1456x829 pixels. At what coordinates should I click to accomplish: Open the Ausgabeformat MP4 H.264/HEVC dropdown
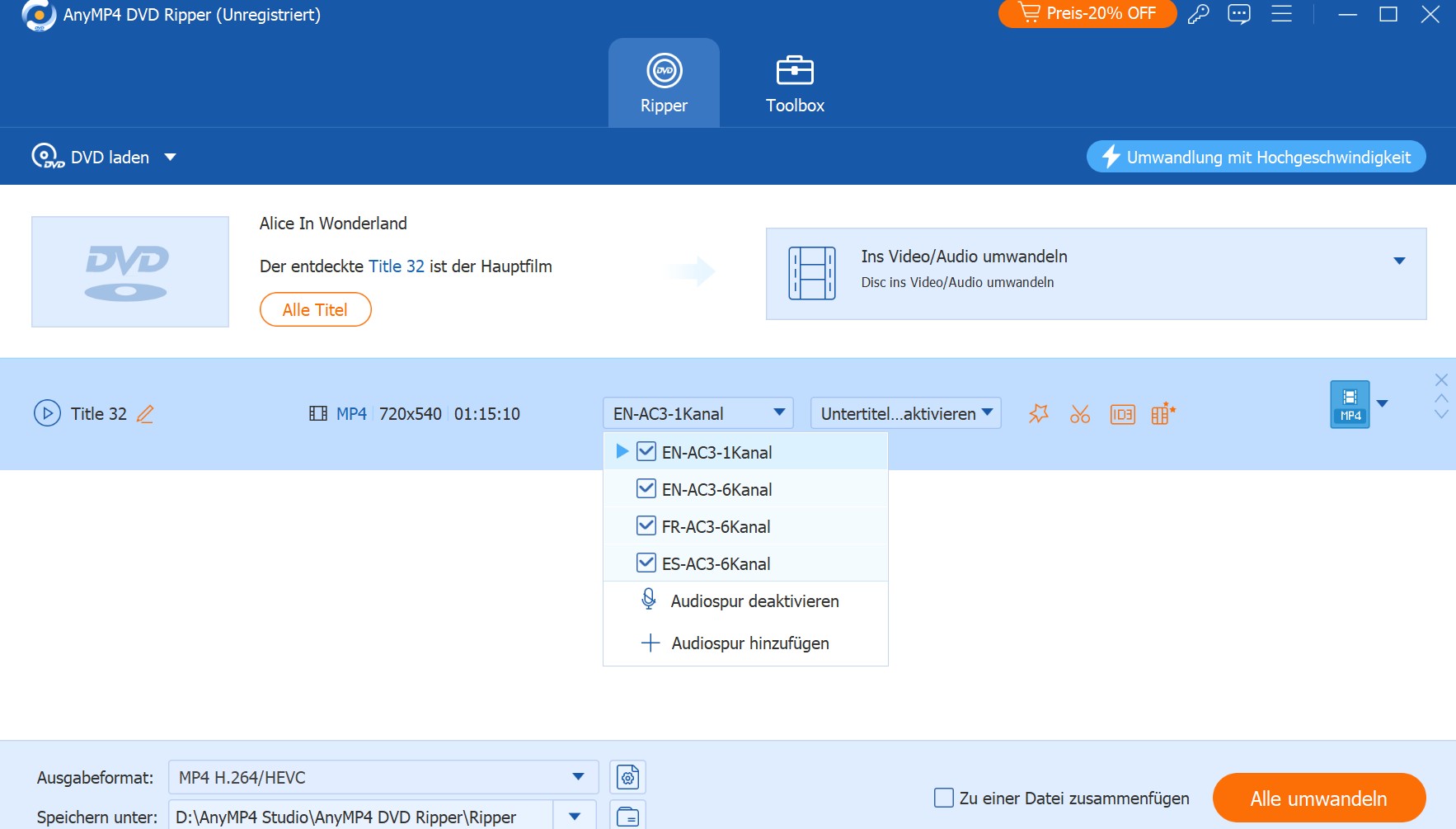pyautogui.click(x=383, y=777)
